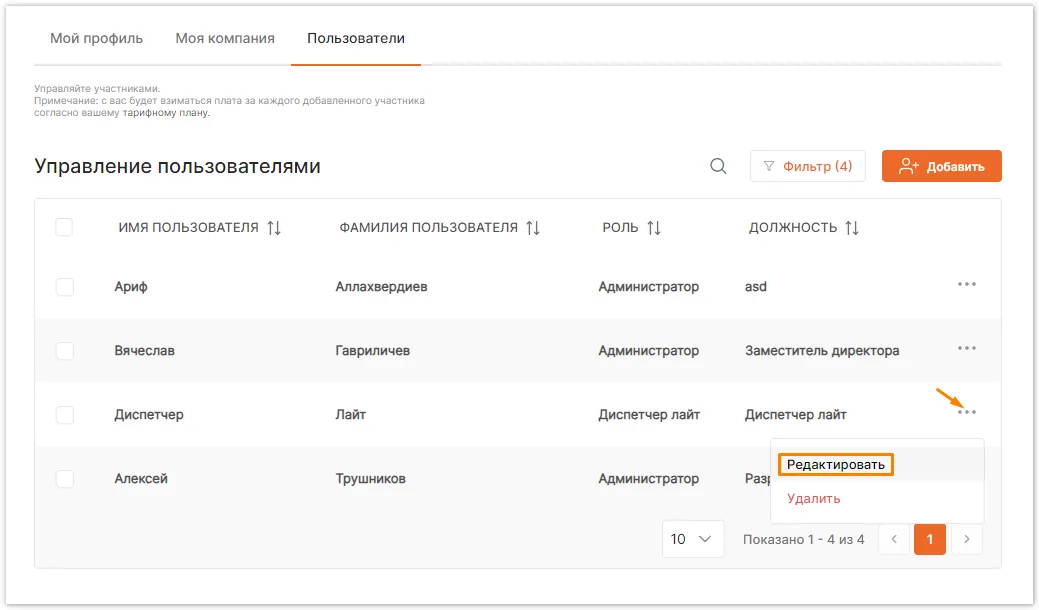
Task: Open the user search magnifier icon
Action: (x=718, y=166)
